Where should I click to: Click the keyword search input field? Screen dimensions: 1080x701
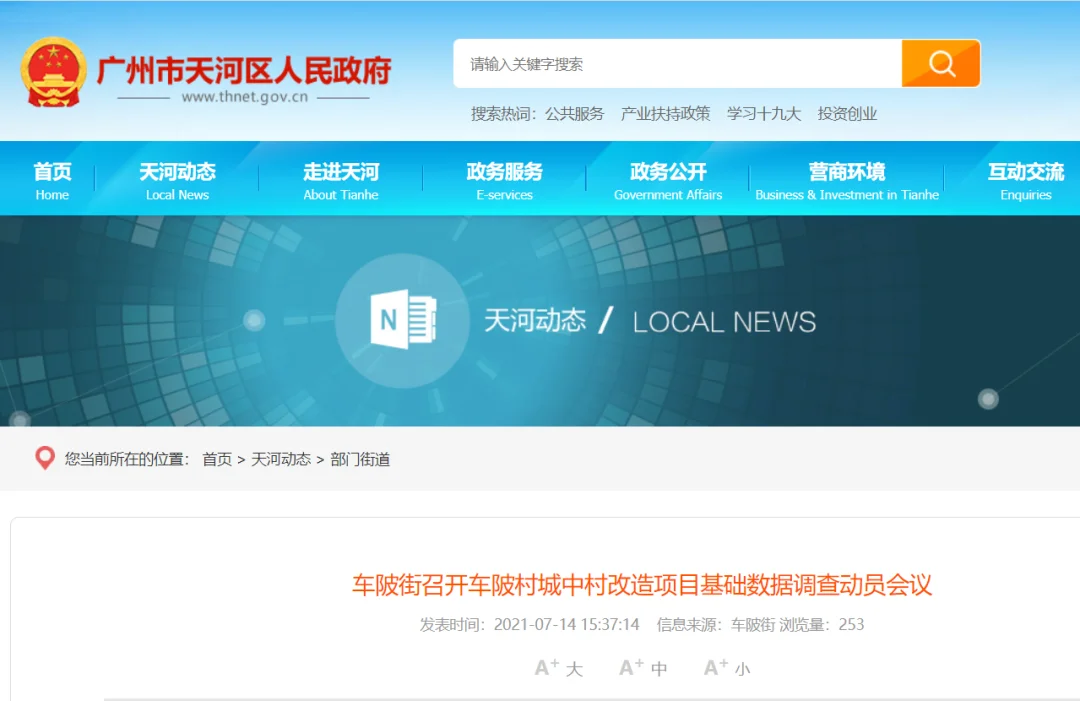tap(677, 63)
